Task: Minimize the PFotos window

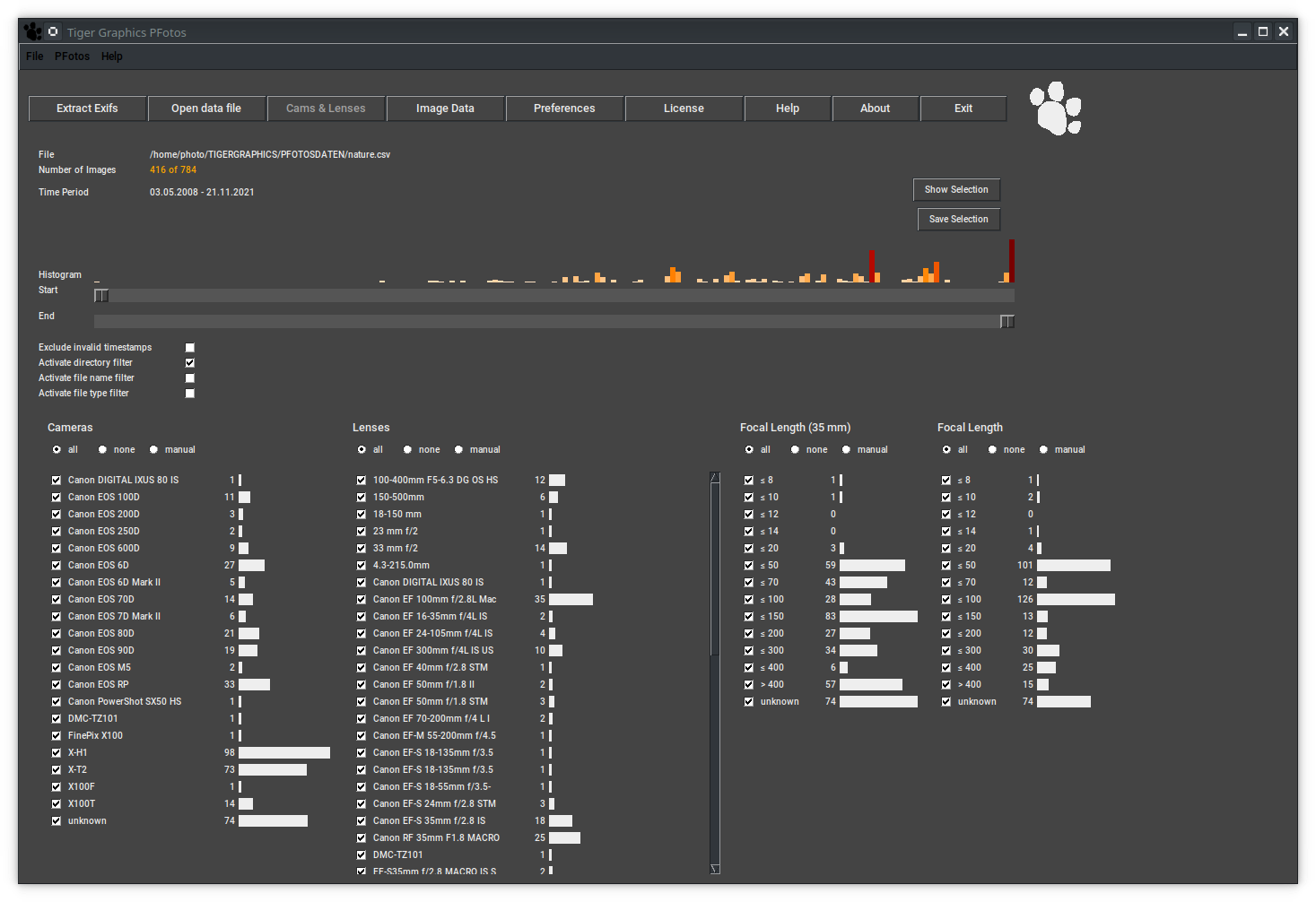Action: coord(1242,31)
